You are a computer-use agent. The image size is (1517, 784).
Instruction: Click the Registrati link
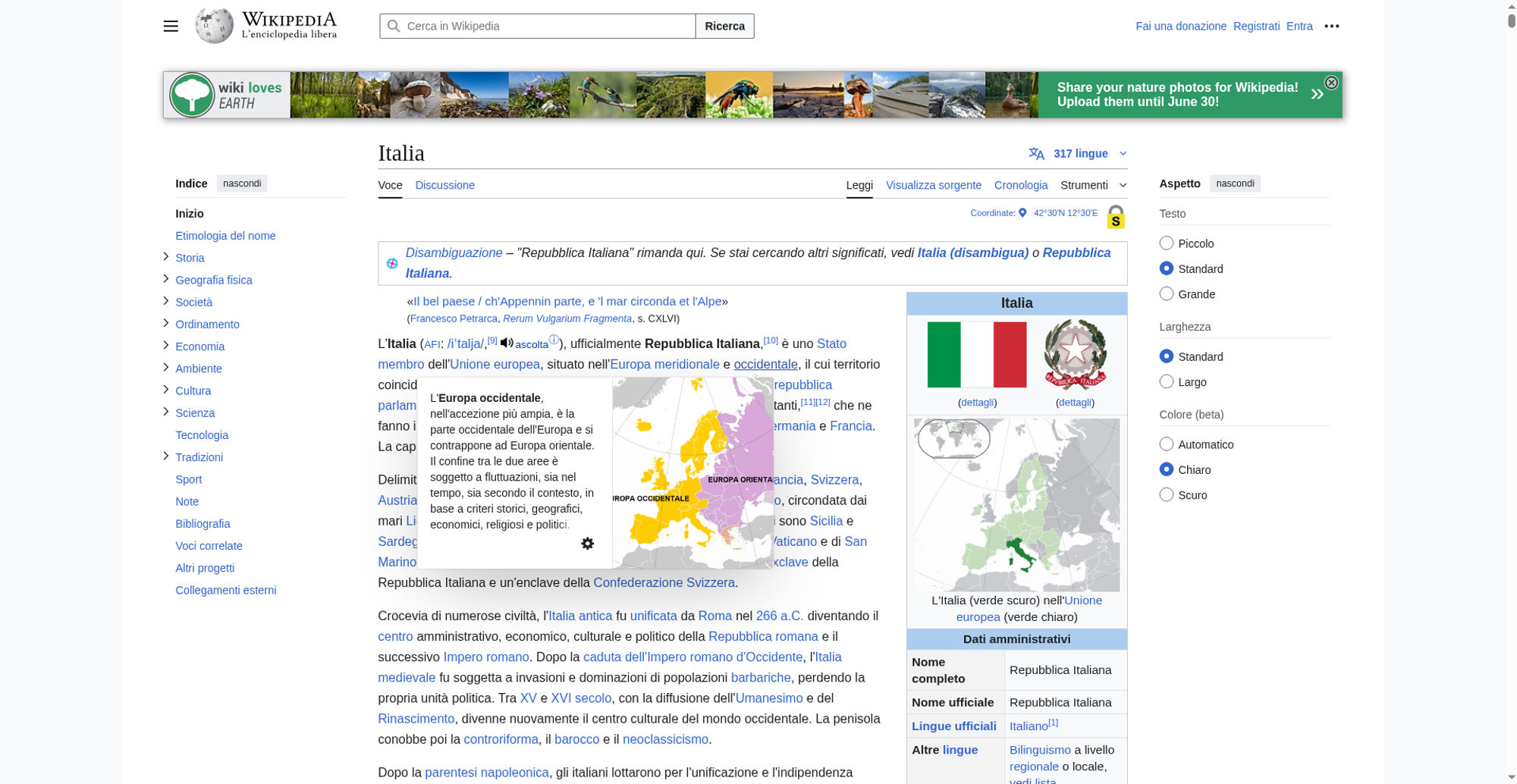[1256, 26]
